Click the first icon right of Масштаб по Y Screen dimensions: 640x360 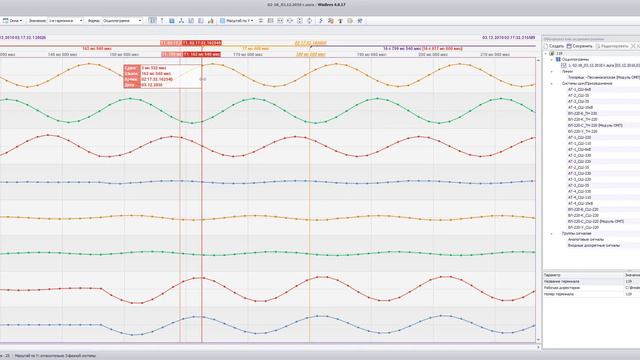coord(261,20)
